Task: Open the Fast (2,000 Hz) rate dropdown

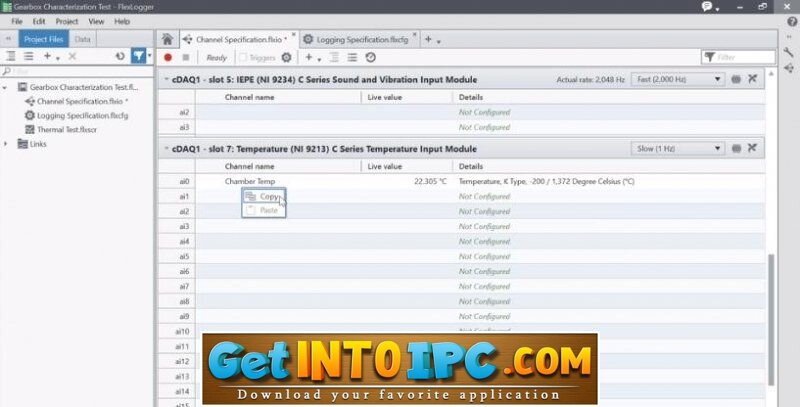Action: [678, 79]
